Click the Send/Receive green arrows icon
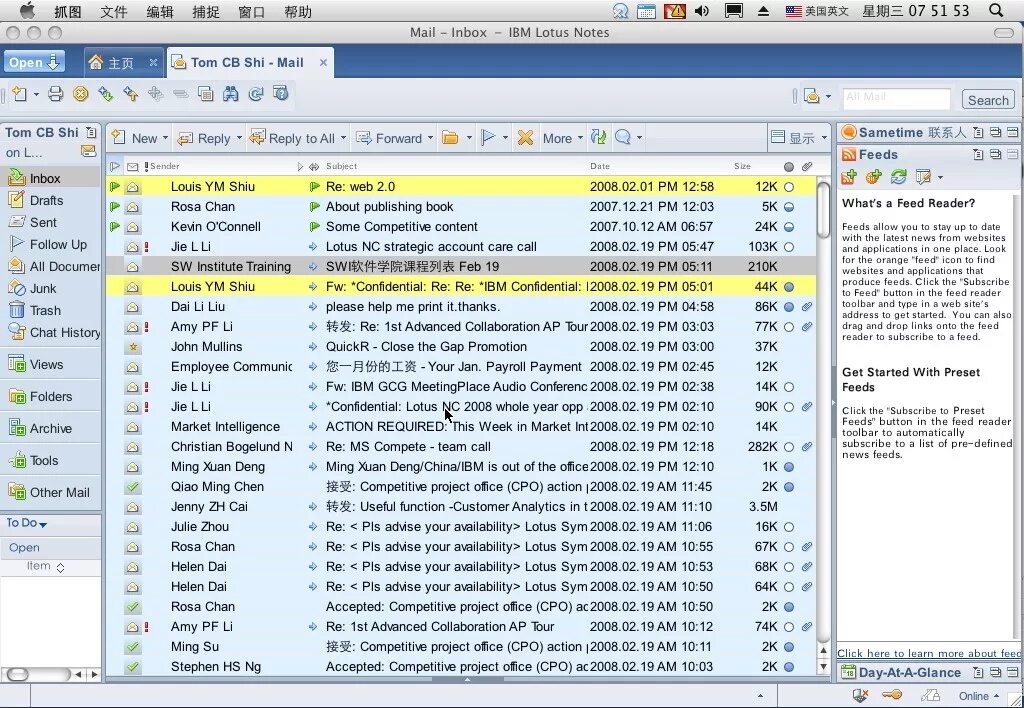This screenshot has height=708, width=1024. point(598,137)
